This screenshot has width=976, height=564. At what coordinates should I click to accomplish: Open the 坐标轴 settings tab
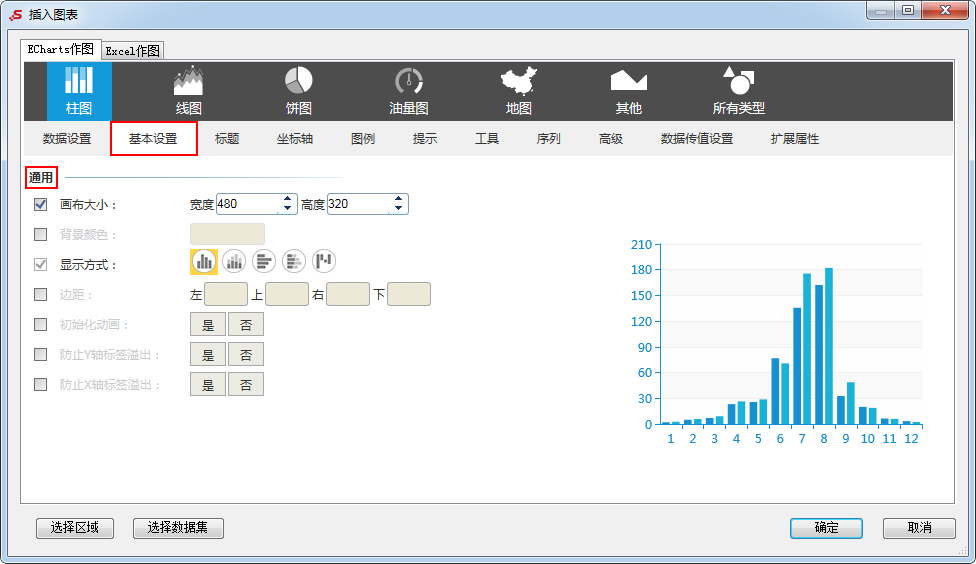[x=295, y=139]
